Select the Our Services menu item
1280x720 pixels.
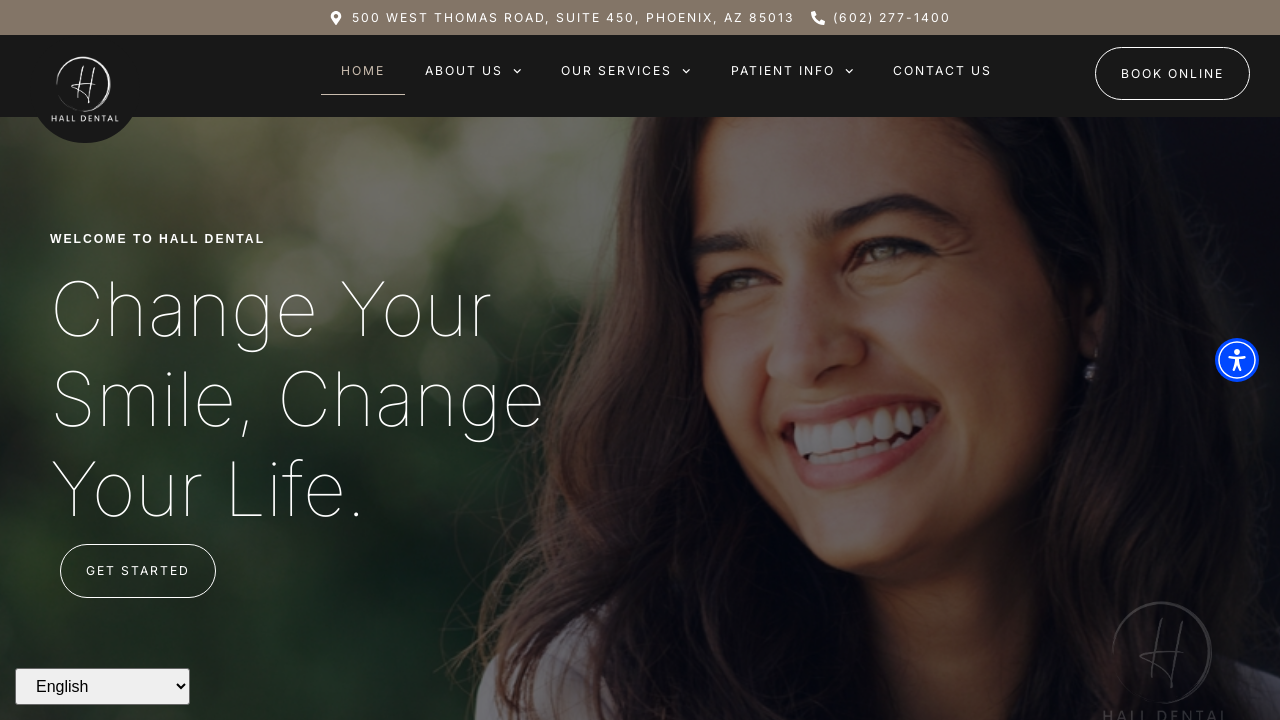coord(616,71)
